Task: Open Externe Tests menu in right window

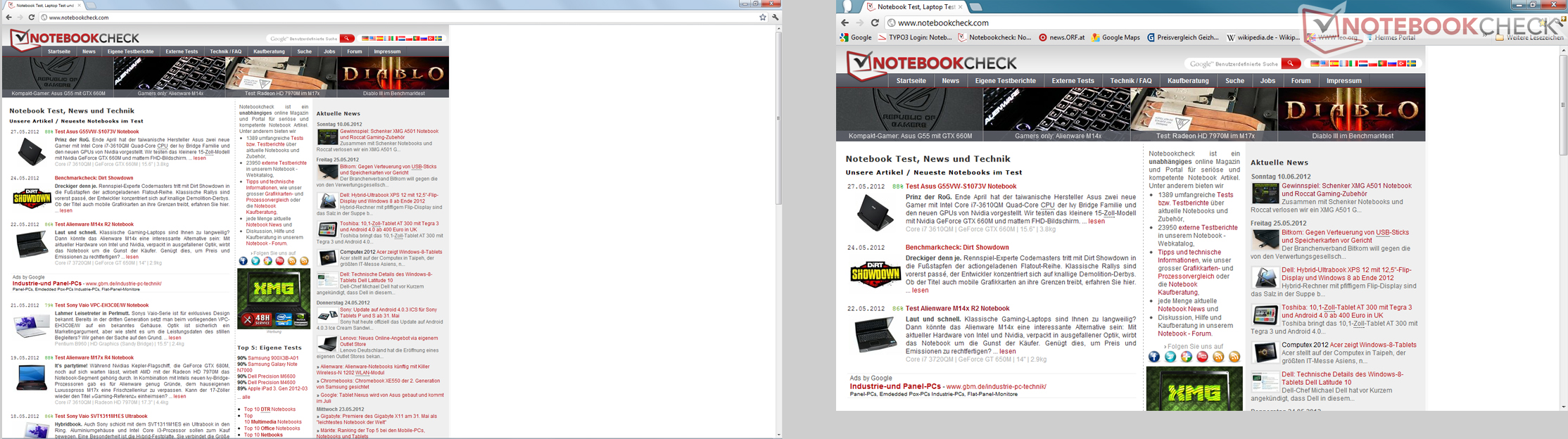Action: click(1073, 81)
